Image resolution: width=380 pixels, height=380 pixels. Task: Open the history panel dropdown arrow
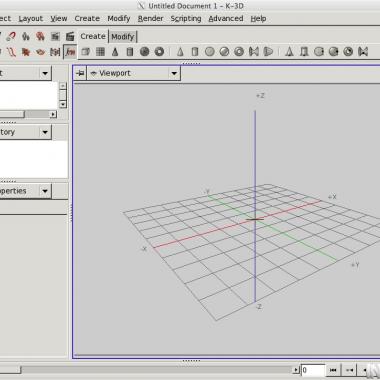coord(45,132)
